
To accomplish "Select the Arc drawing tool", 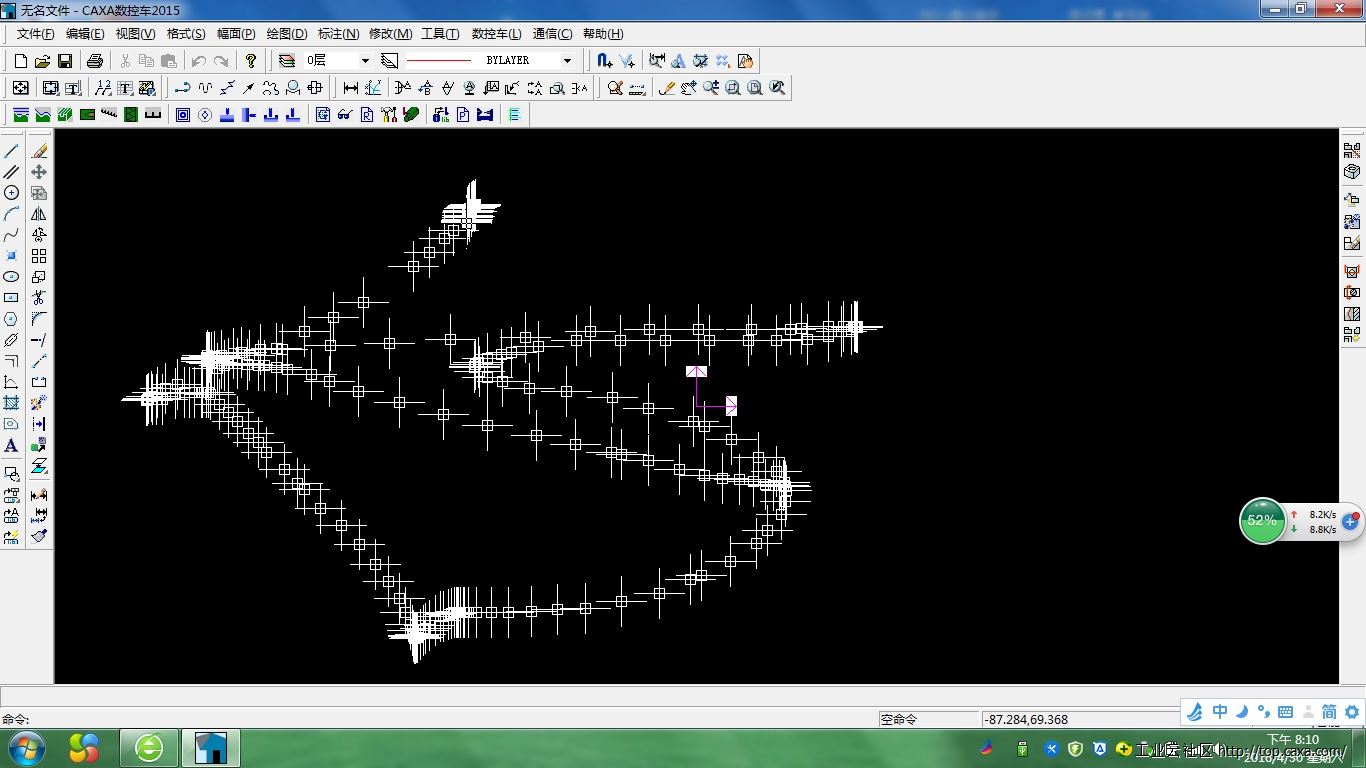I will (12, 214).
